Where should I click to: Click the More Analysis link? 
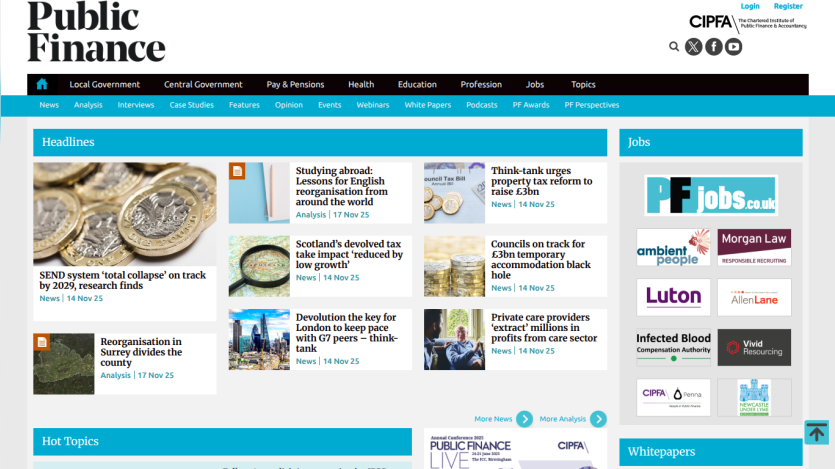(x=562, y=419)
